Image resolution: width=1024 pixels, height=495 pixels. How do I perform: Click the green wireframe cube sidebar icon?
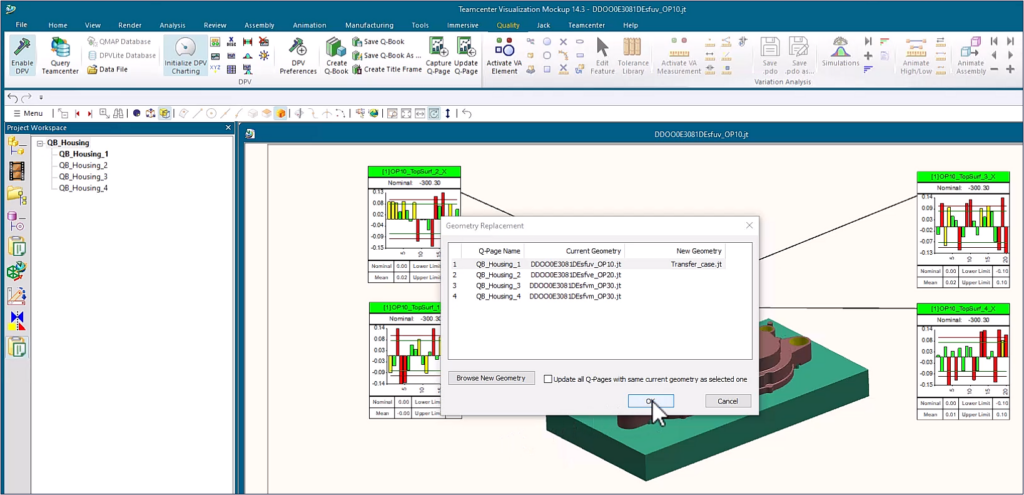pos(17,270)
